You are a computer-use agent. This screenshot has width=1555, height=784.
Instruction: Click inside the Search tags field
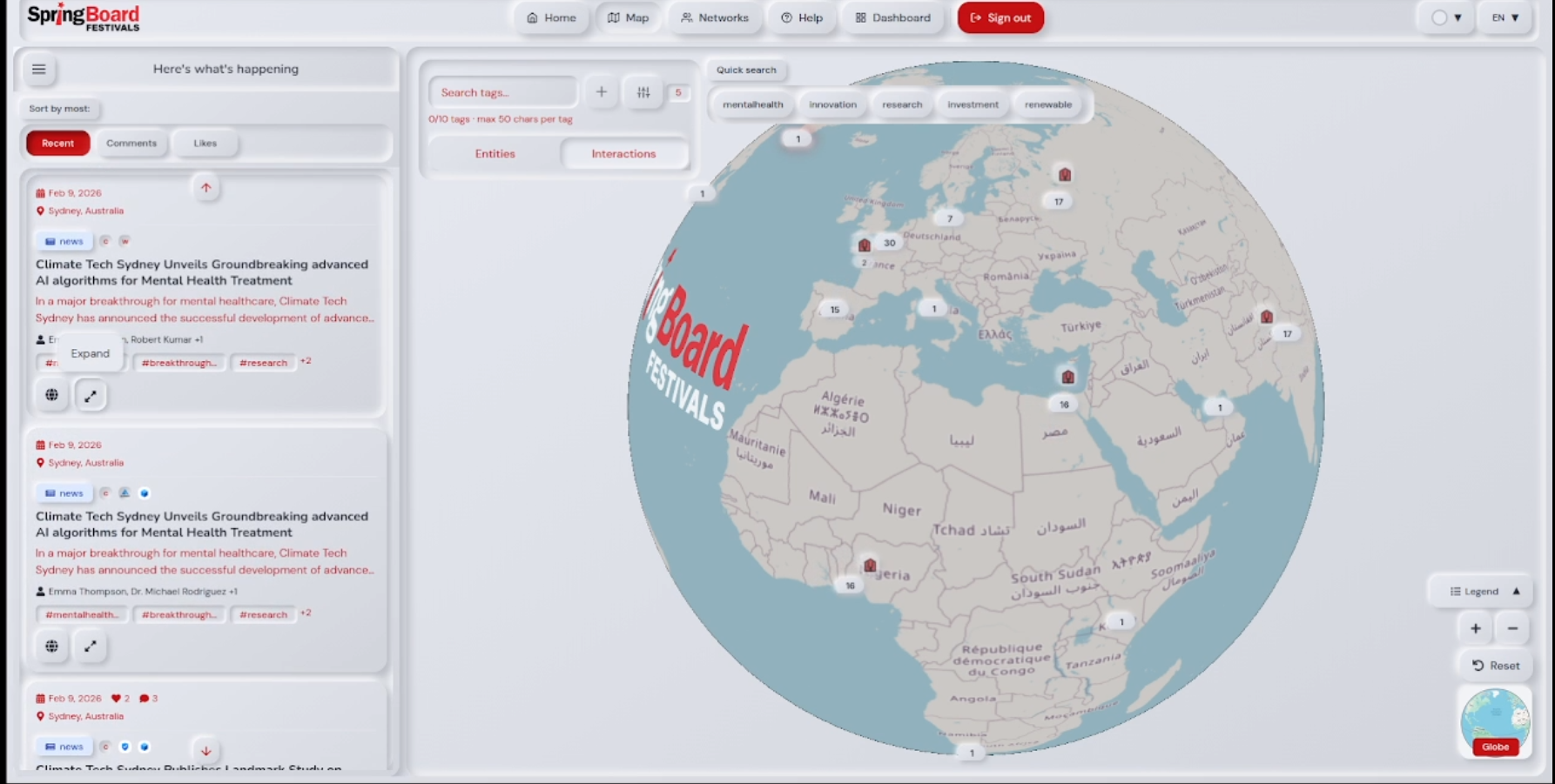coord(503,91)
